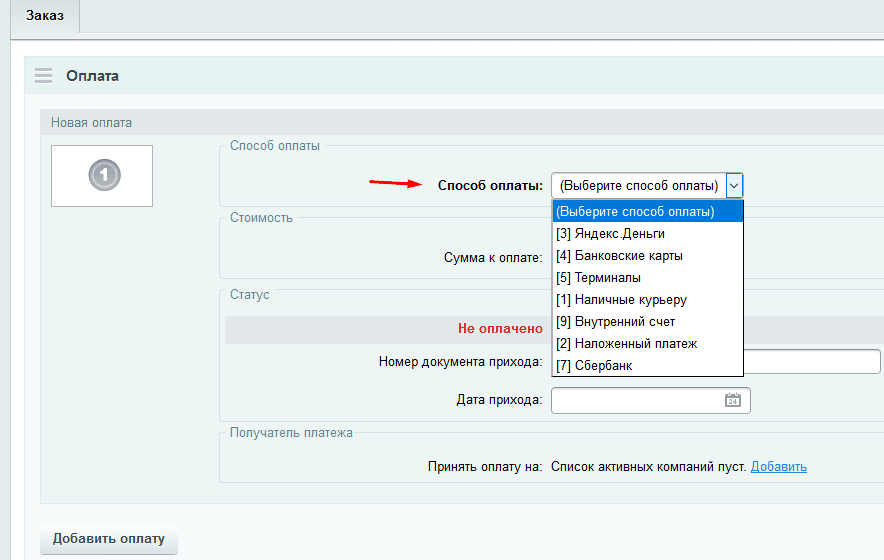Pick [1] Наличные курьеру payment method

click(x=621, y=299)
